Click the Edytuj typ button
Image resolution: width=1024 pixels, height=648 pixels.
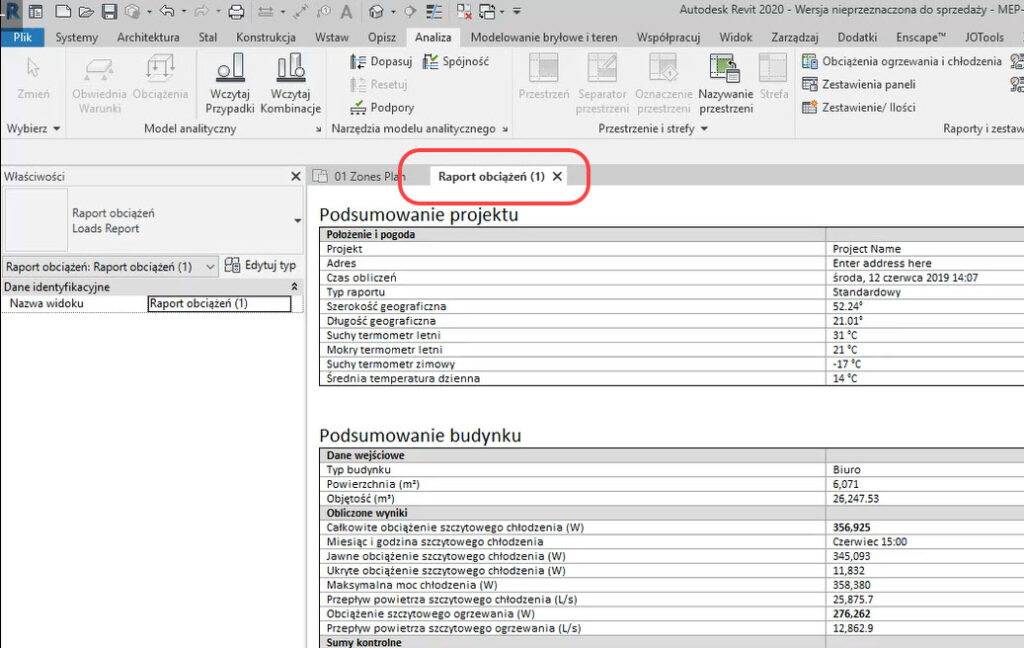point(261,266)
